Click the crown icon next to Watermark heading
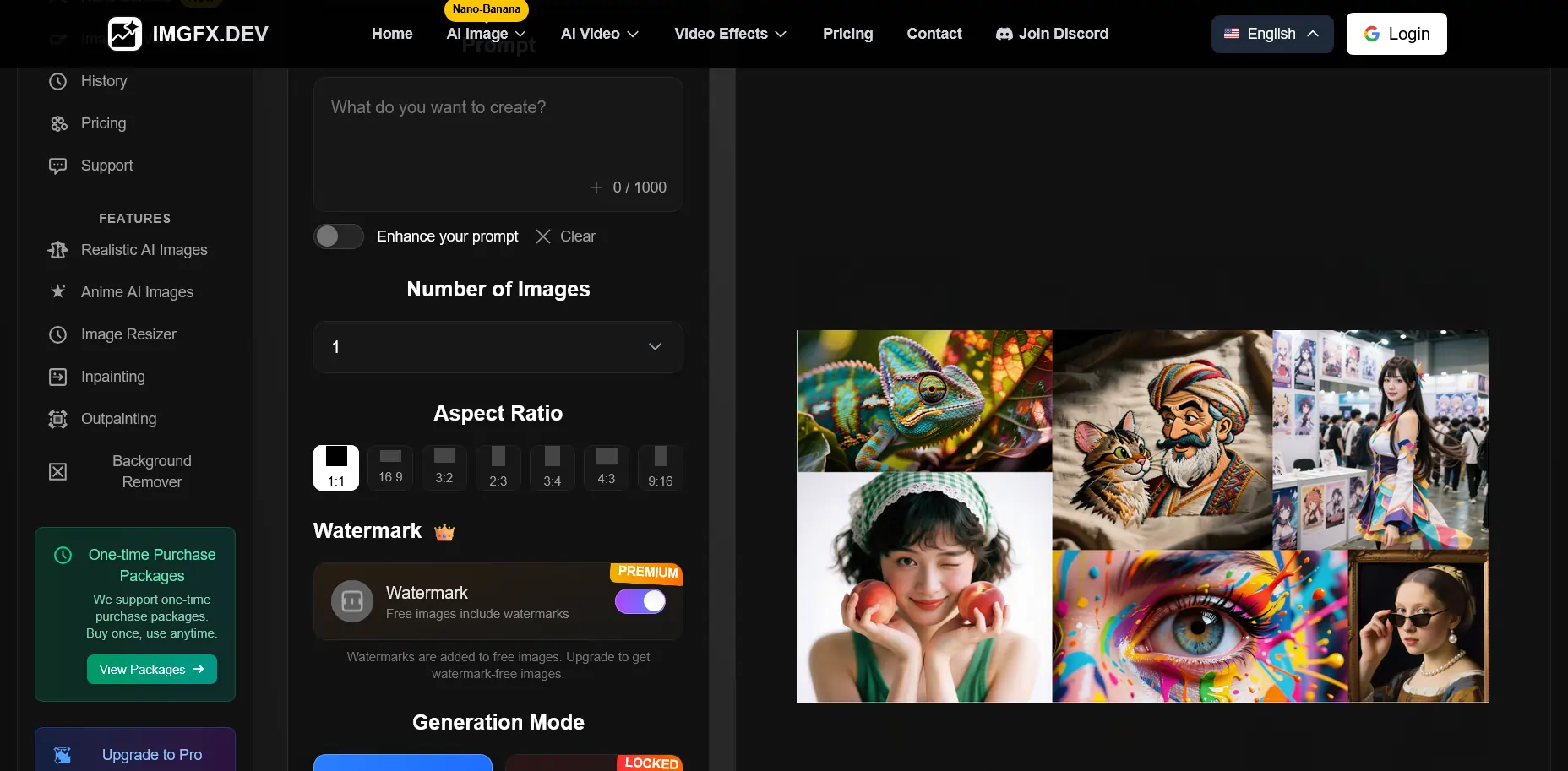1568x771 pixels. (x=444, y=532)
